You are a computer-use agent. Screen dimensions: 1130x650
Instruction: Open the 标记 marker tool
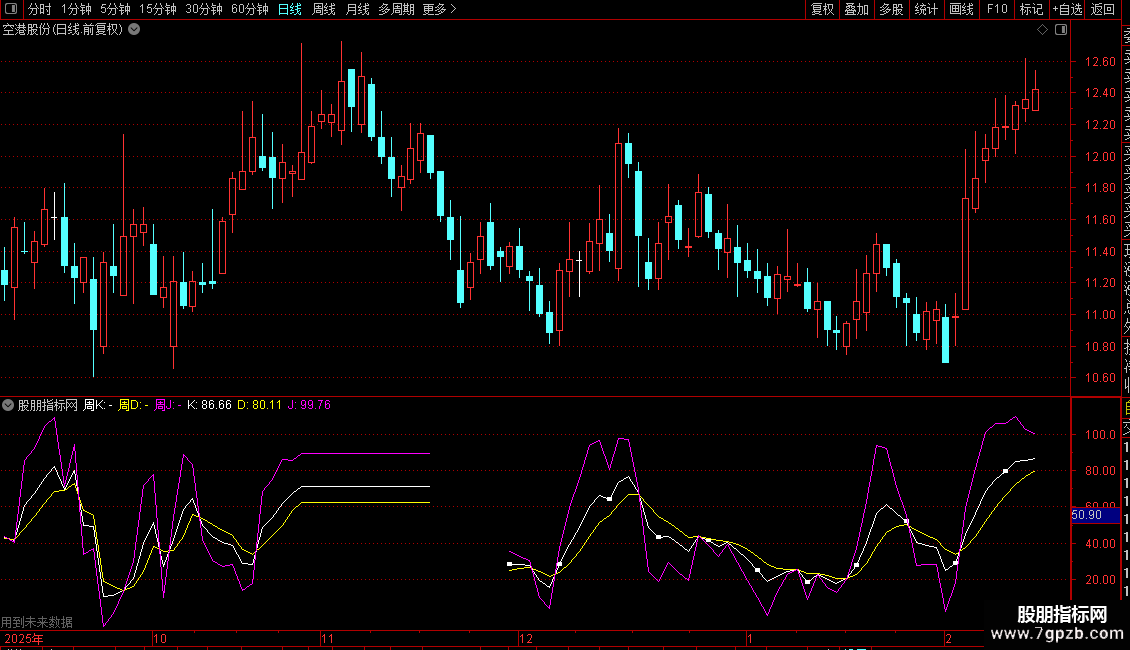pos(1030,9)
